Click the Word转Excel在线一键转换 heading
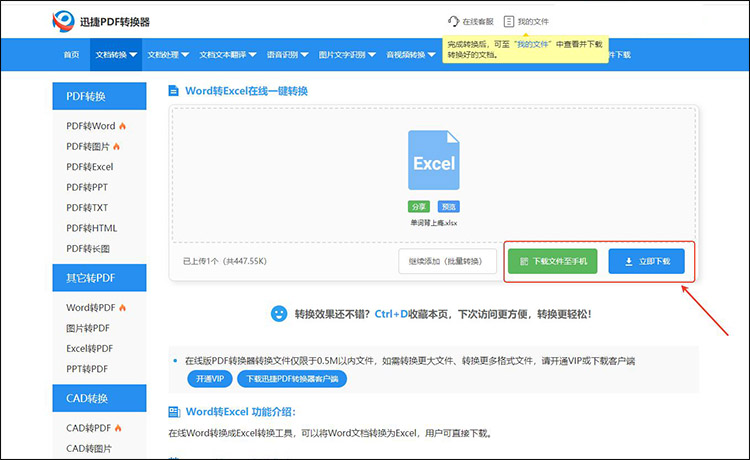The height and width of the screenshot is (460, 750). 246,91
